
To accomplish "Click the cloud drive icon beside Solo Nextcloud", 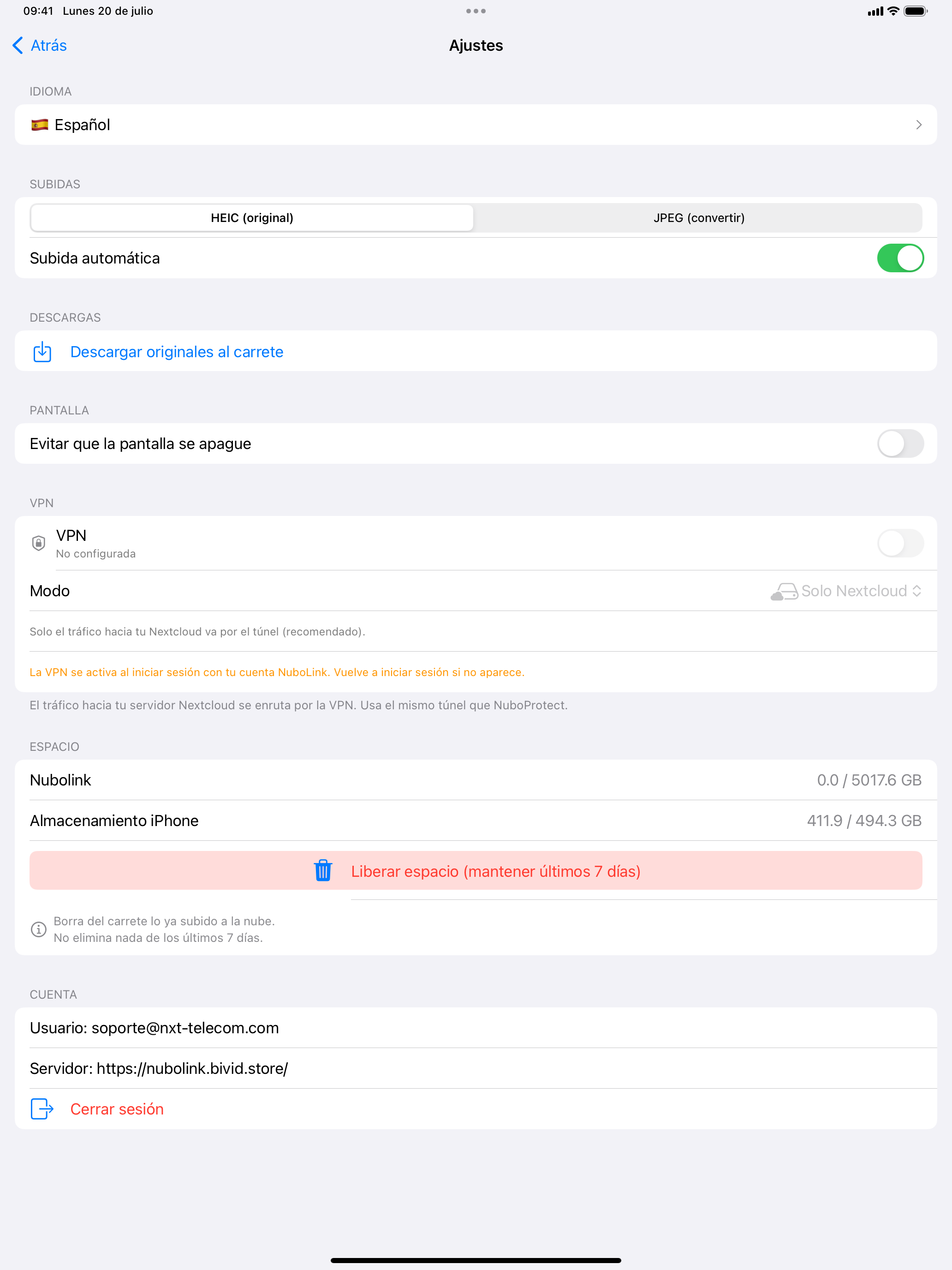I will 784,591.
